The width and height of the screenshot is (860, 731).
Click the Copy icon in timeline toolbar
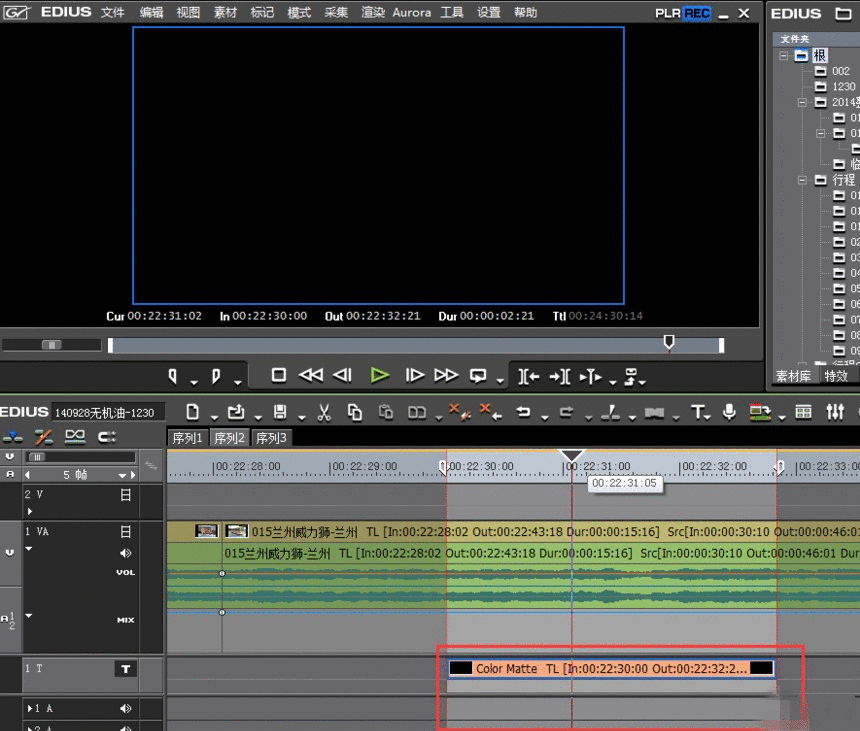355,412
